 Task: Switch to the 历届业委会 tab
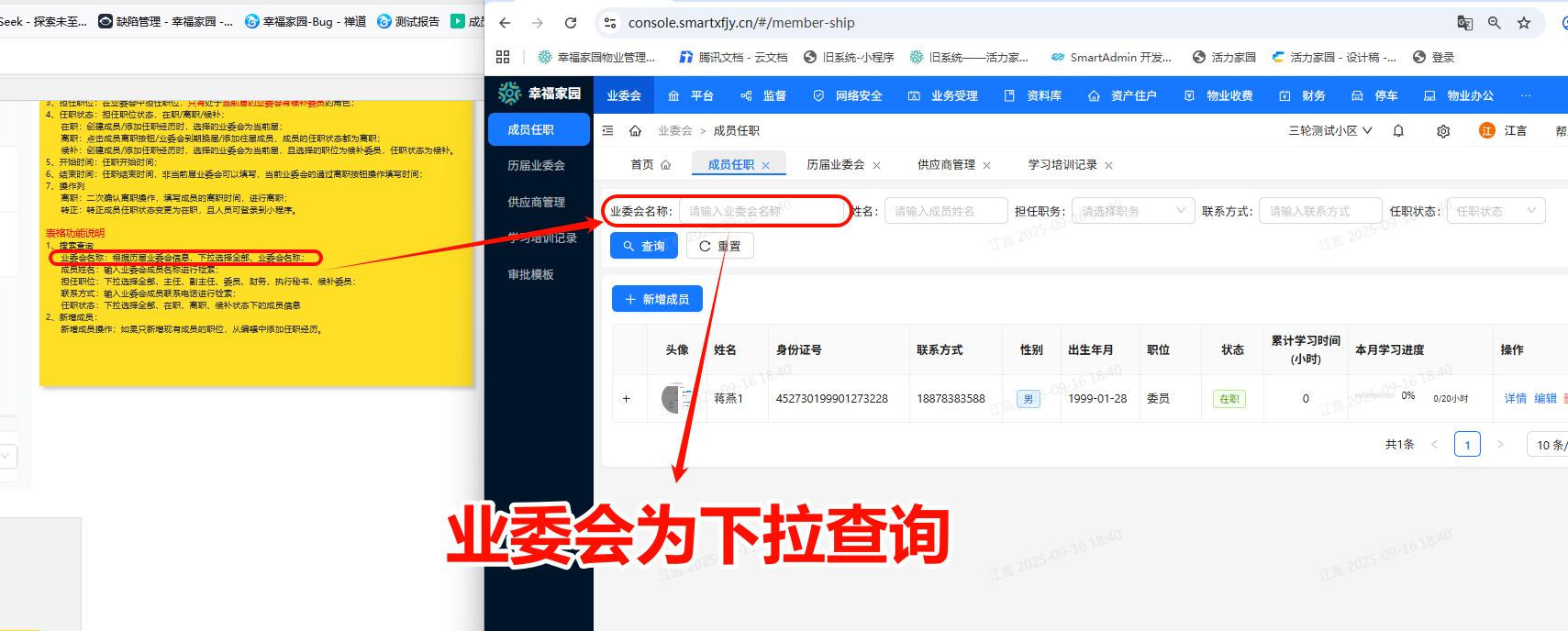[x=835, y=165]
